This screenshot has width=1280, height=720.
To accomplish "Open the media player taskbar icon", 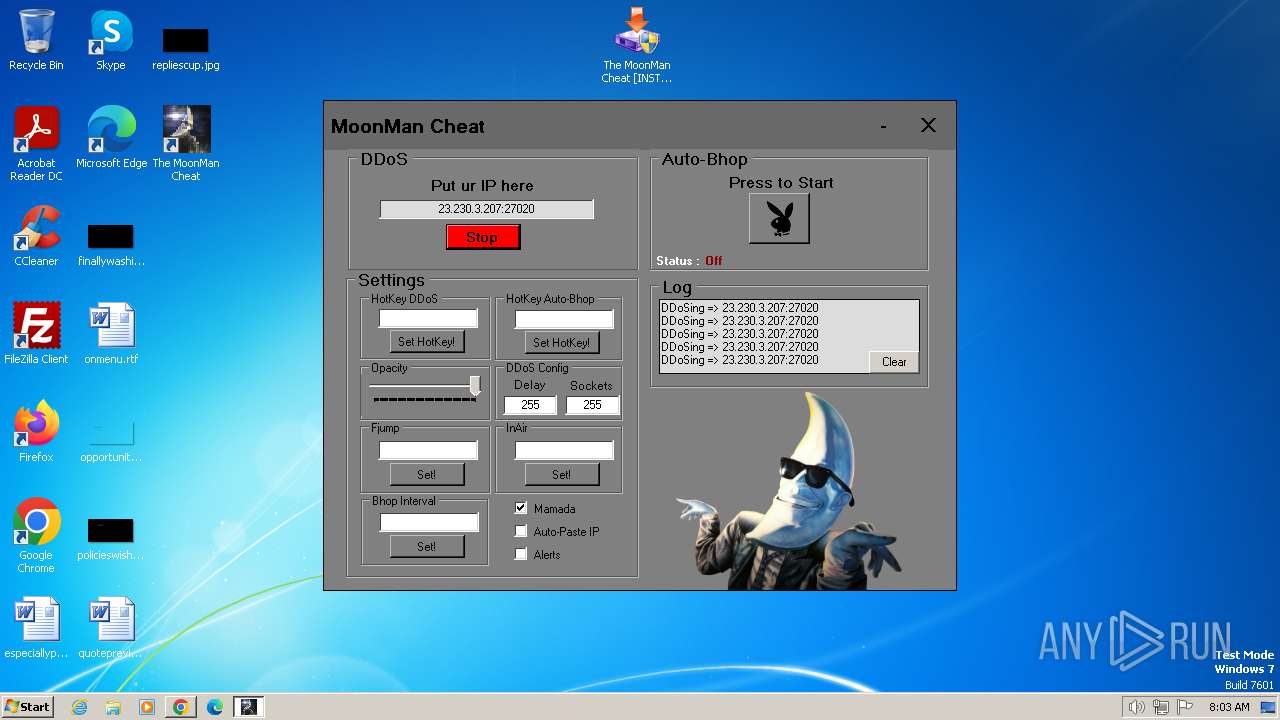I will pyautogui.click(x=147, y=707).
